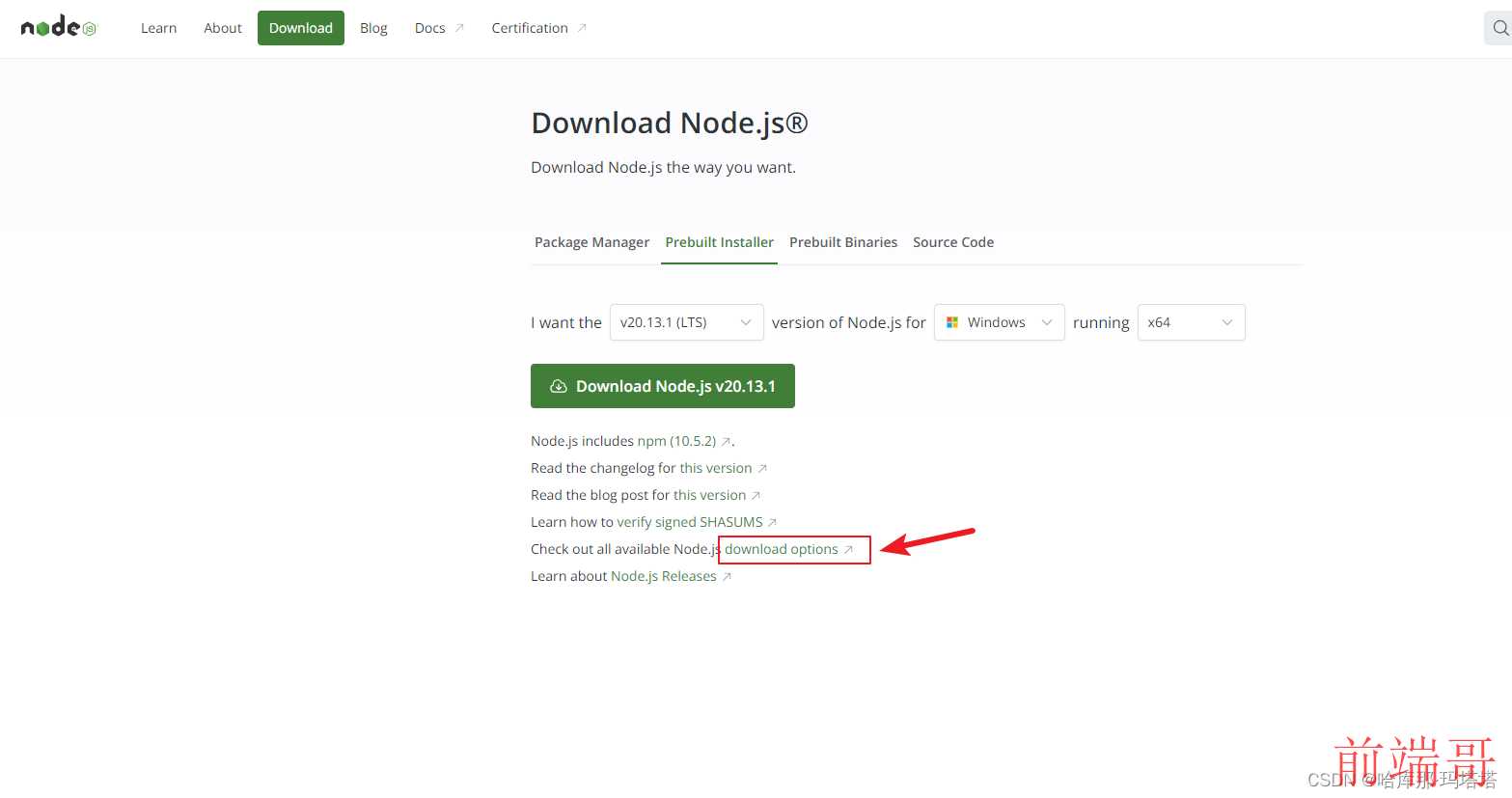Viewport: 1512px width, 798px height.
Task: Click the Docs external link arrow icon
Action: [x=459, y=28]
